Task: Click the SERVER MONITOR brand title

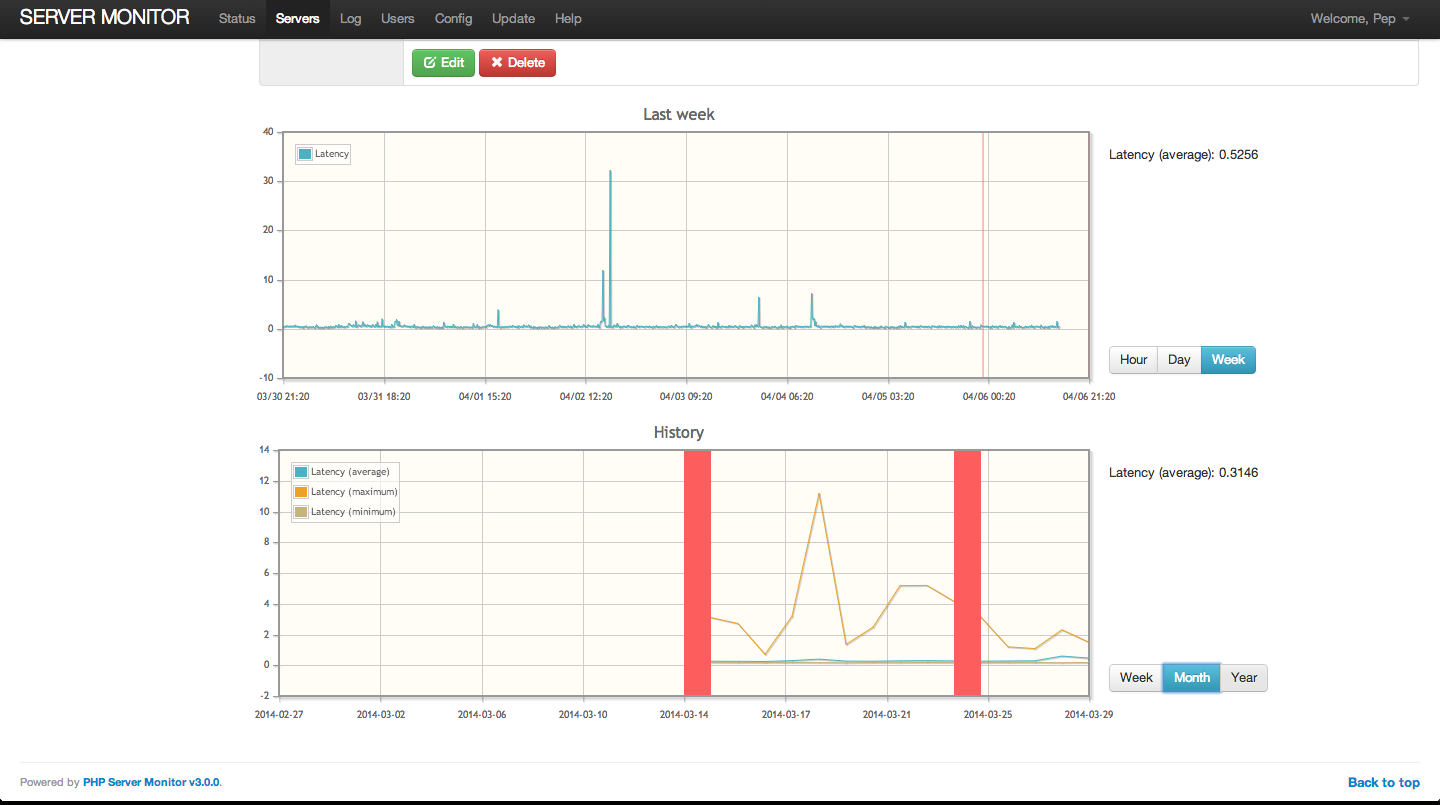Action: pyautogui.click(x=105, y=18)
